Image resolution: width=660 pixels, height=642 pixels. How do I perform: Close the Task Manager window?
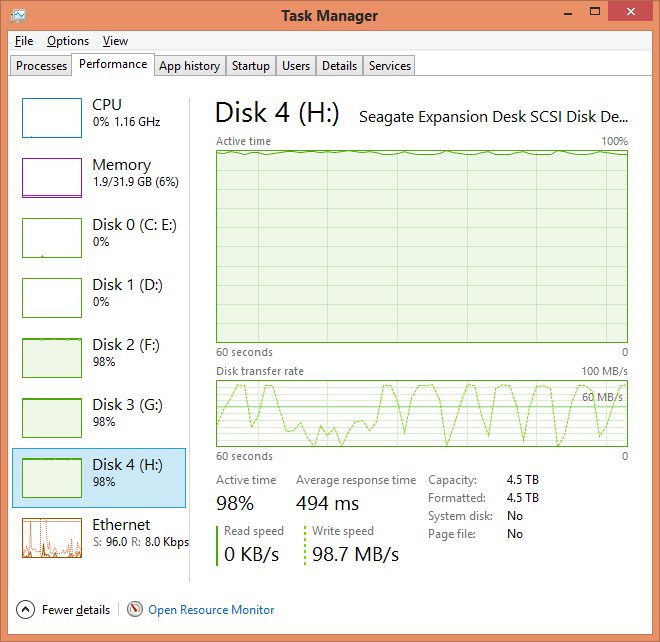(631, 12)
